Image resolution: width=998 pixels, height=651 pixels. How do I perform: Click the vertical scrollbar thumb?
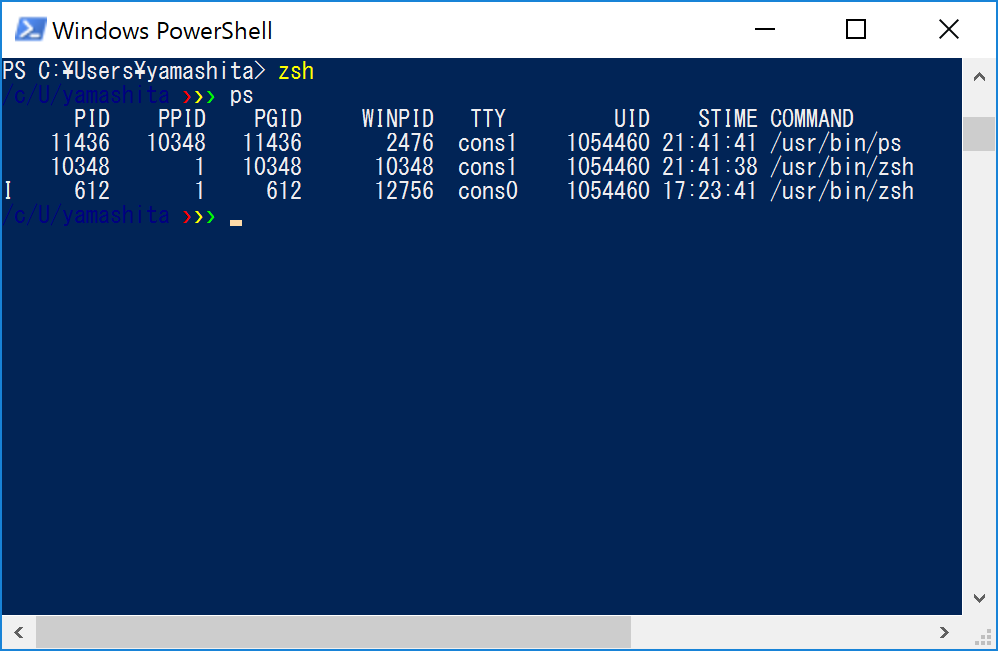tap(979, 134)
